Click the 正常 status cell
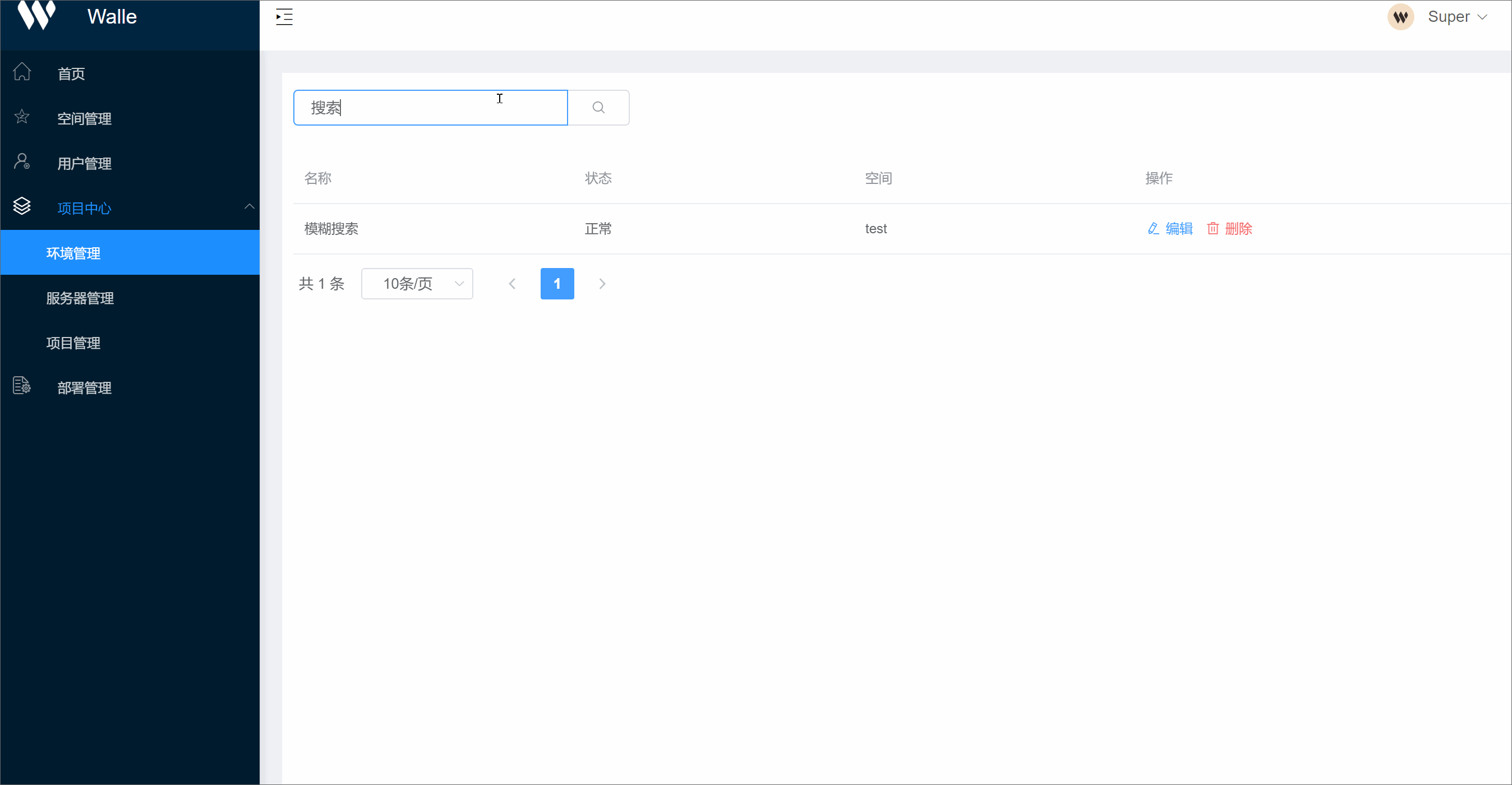Screen dimensions: 1512x785 click(x=598, y=229)
